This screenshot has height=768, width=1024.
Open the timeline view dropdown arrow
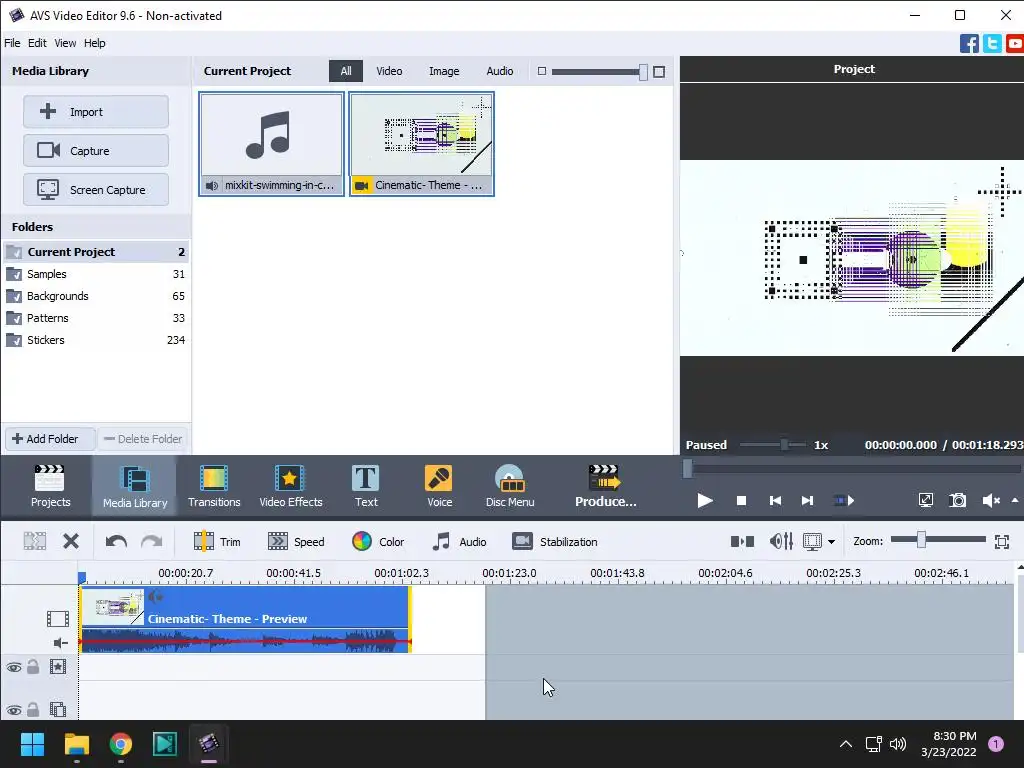click(x=831, y=541)
